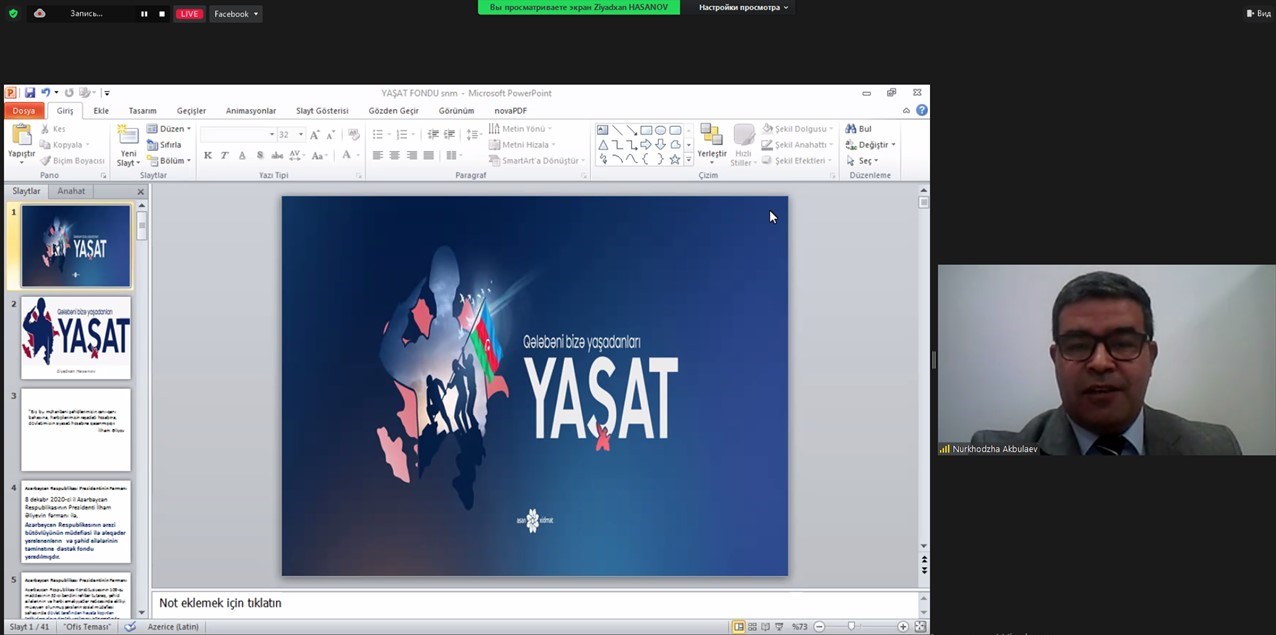Run spell check from the status bar icon

click(x=130, y=627)
